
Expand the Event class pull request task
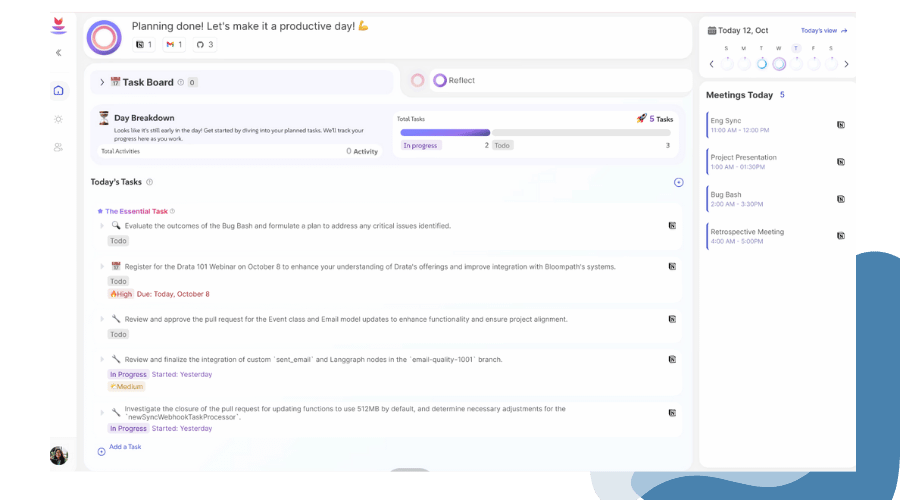pyautogui.click(x=102, y=320)
